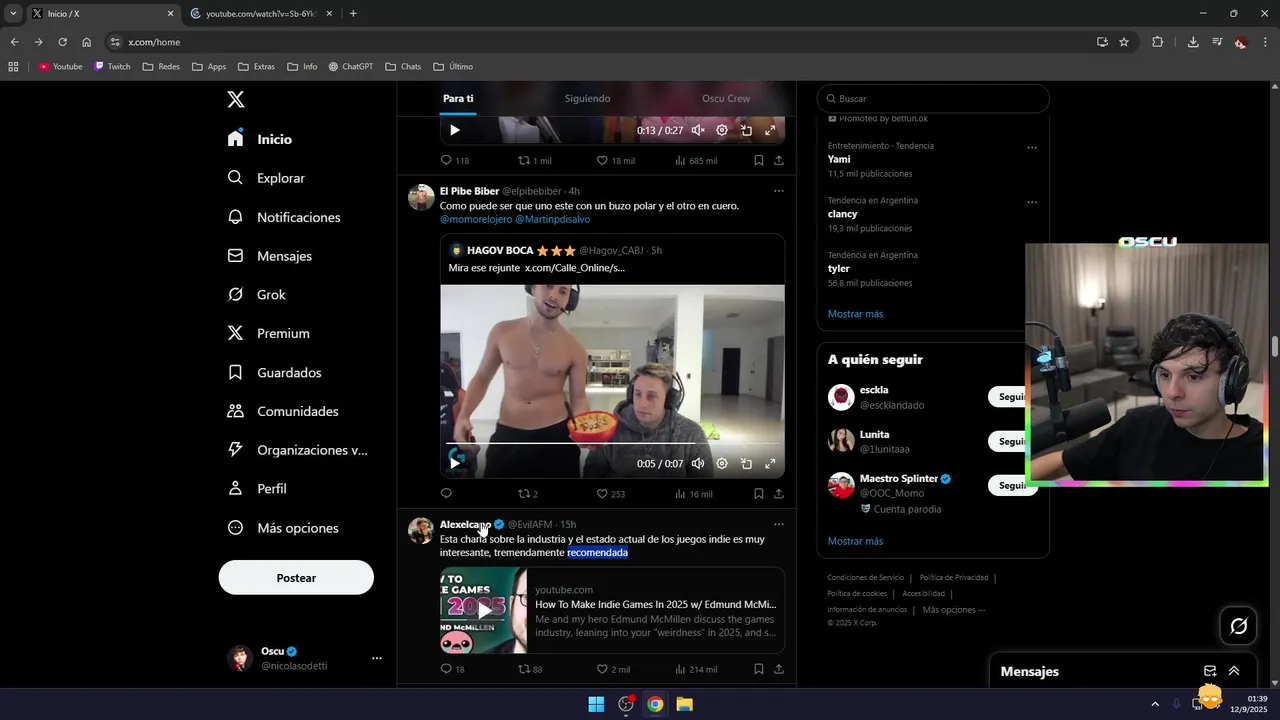Viewport: 1280px width, 720px height.
Task: Click the X logo in the sidebar
Action: tap(235, 99)
